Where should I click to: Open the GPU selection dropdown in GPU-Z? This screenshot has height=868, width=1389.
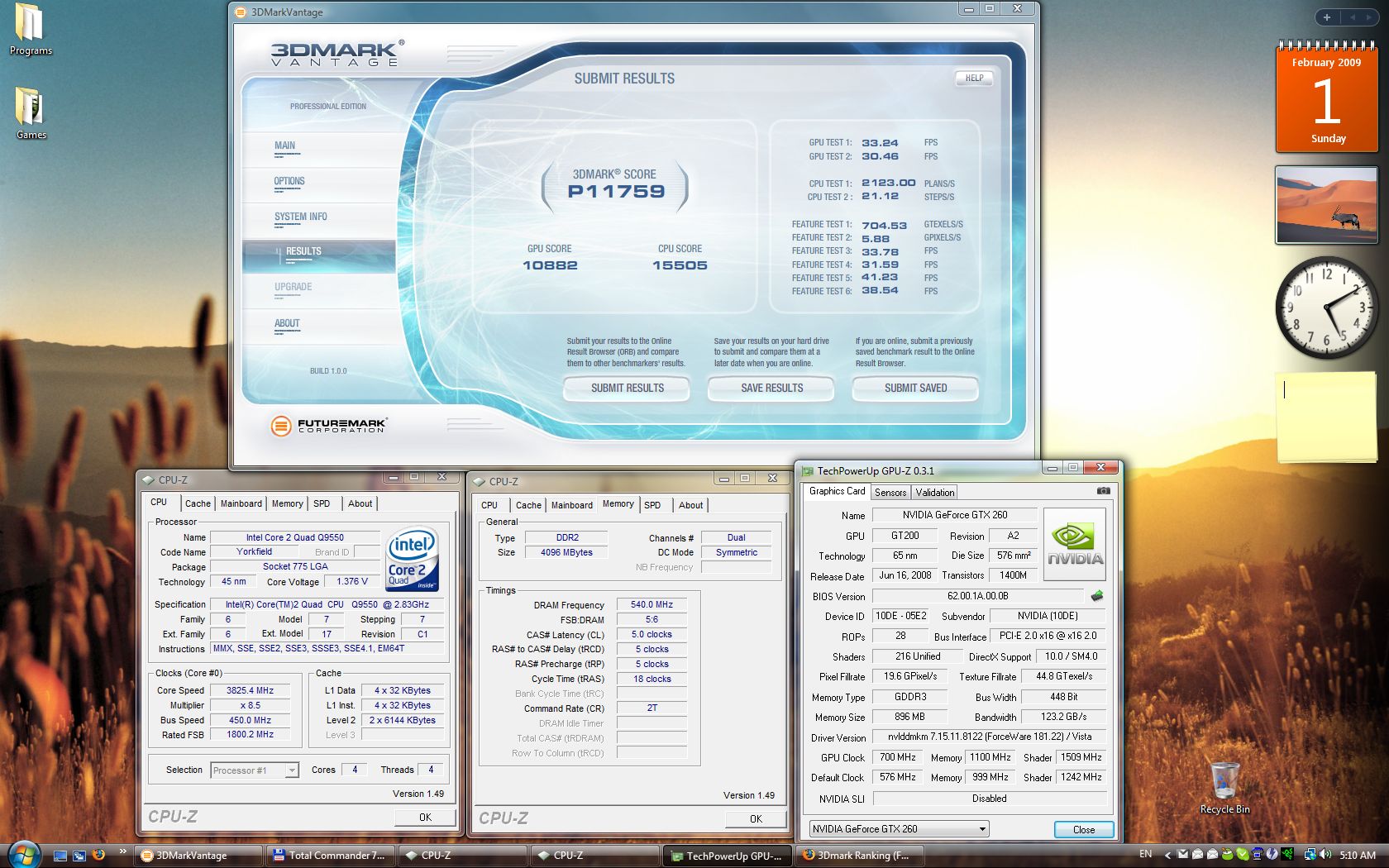pyautogui.click(x=899, y=829)
